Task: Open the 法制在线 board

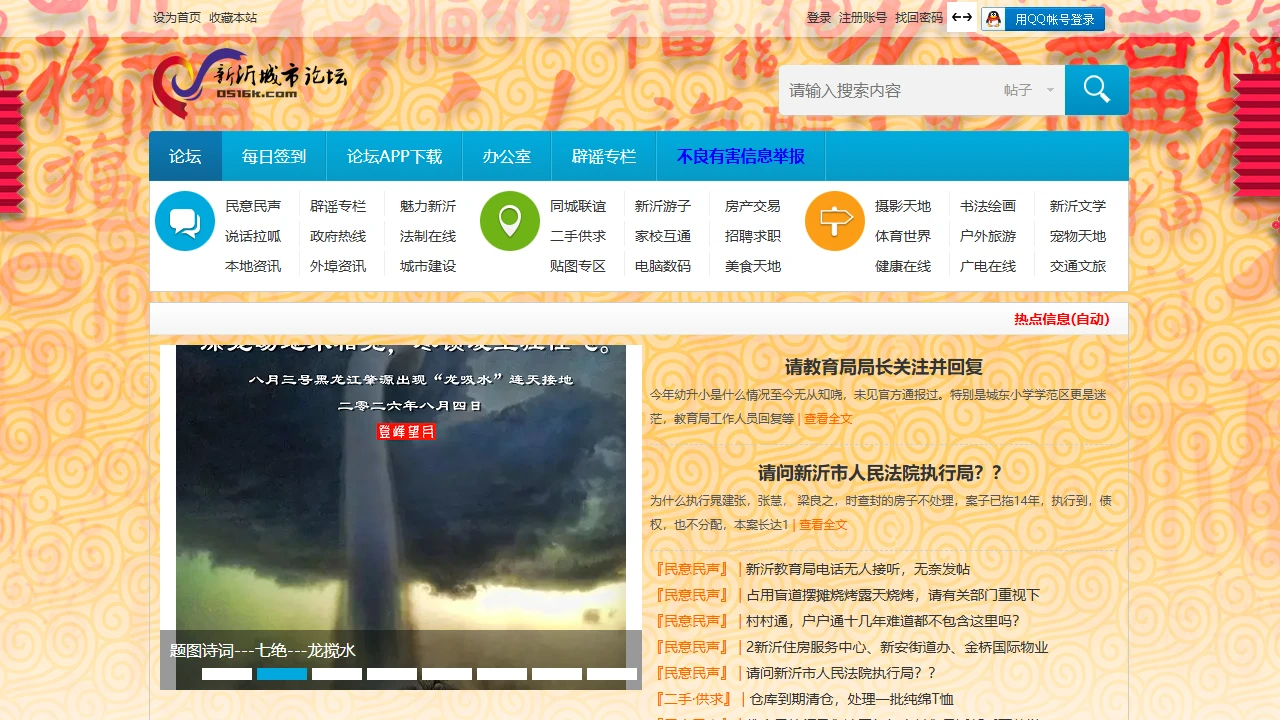Action: [x=428, y=236]
